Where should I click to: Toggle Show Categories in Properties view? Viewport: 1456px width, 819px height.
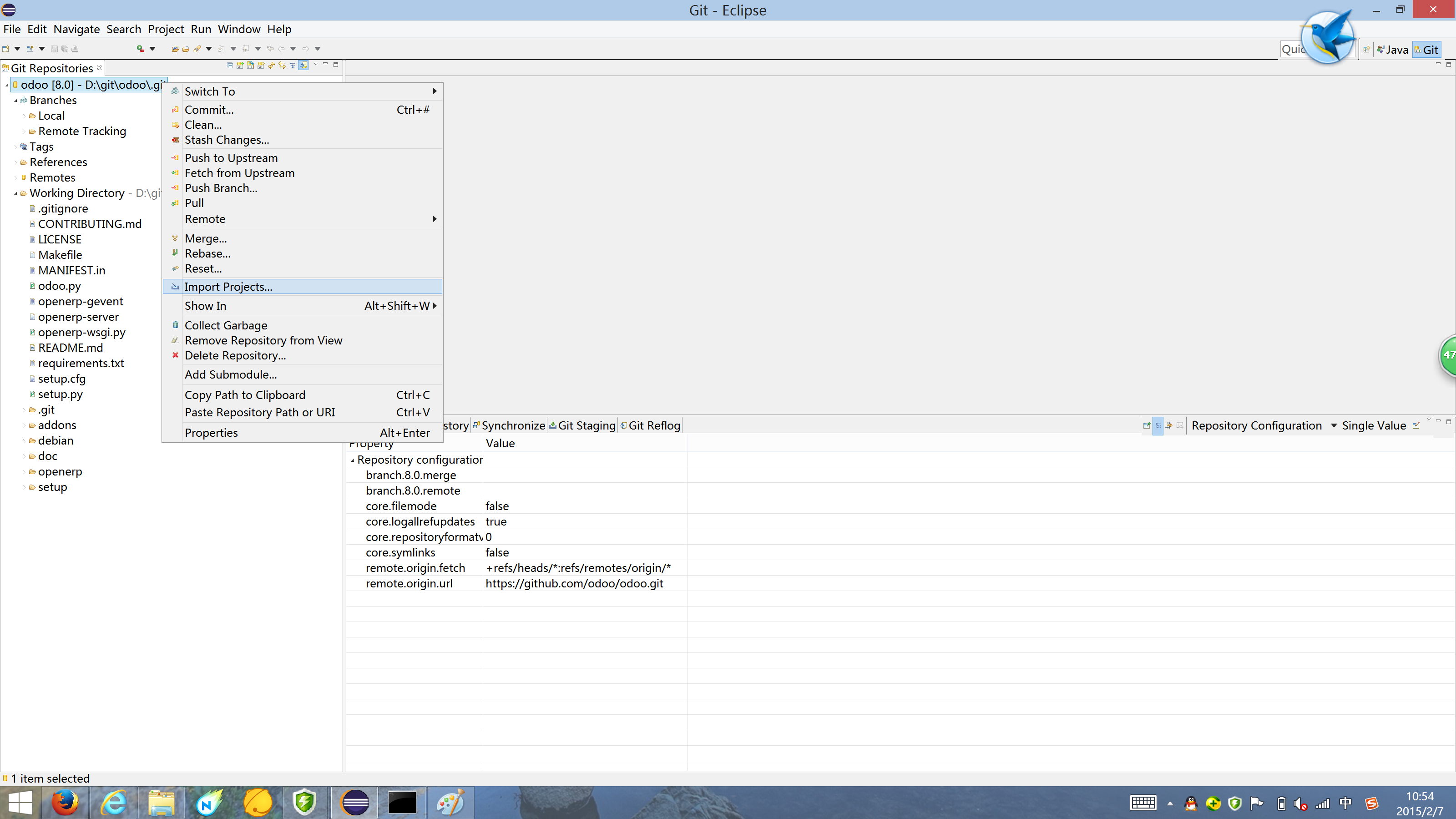tap(1158, 425)
